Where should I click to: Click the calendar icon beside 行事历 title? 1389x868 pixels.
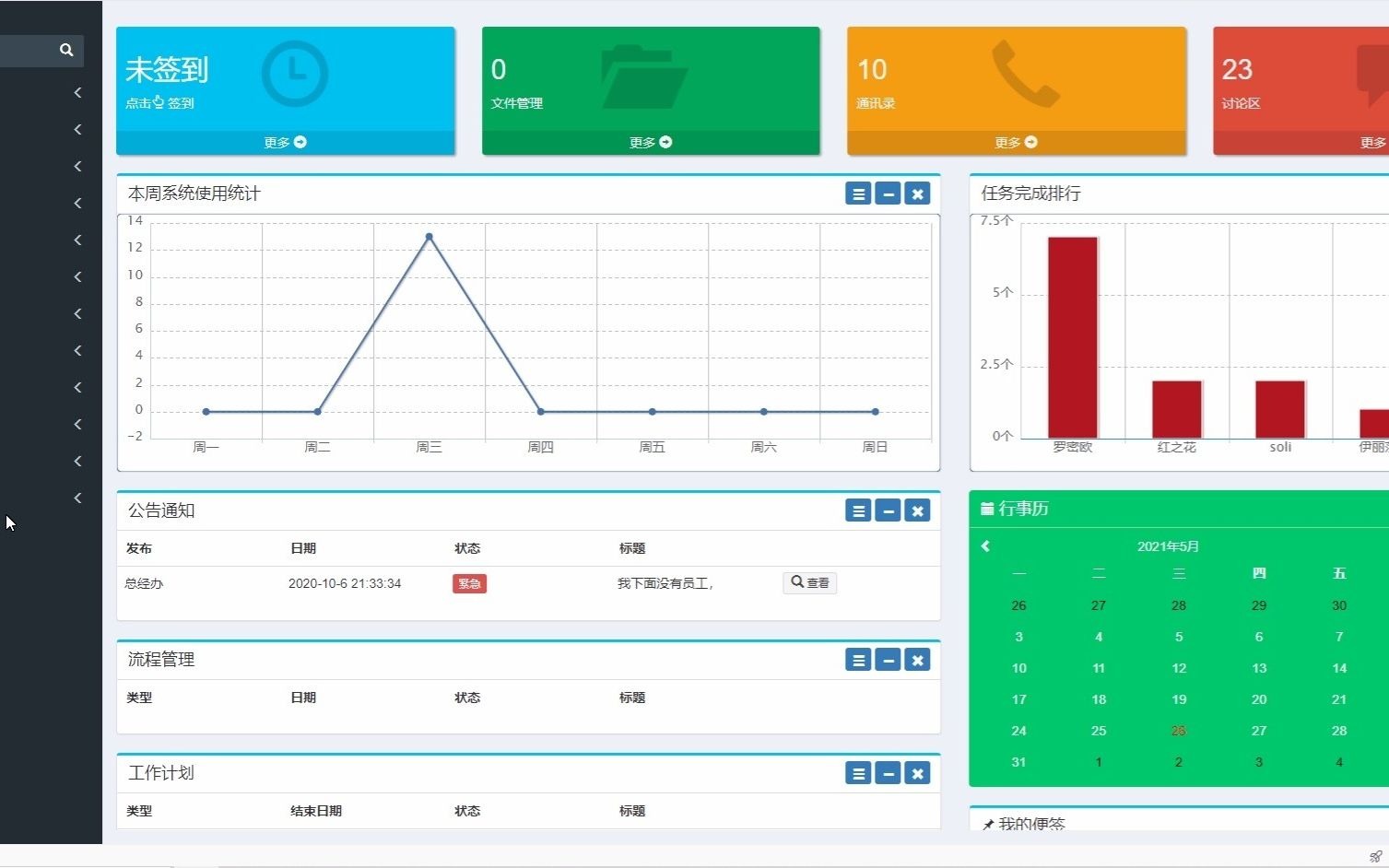coord(987,509)
